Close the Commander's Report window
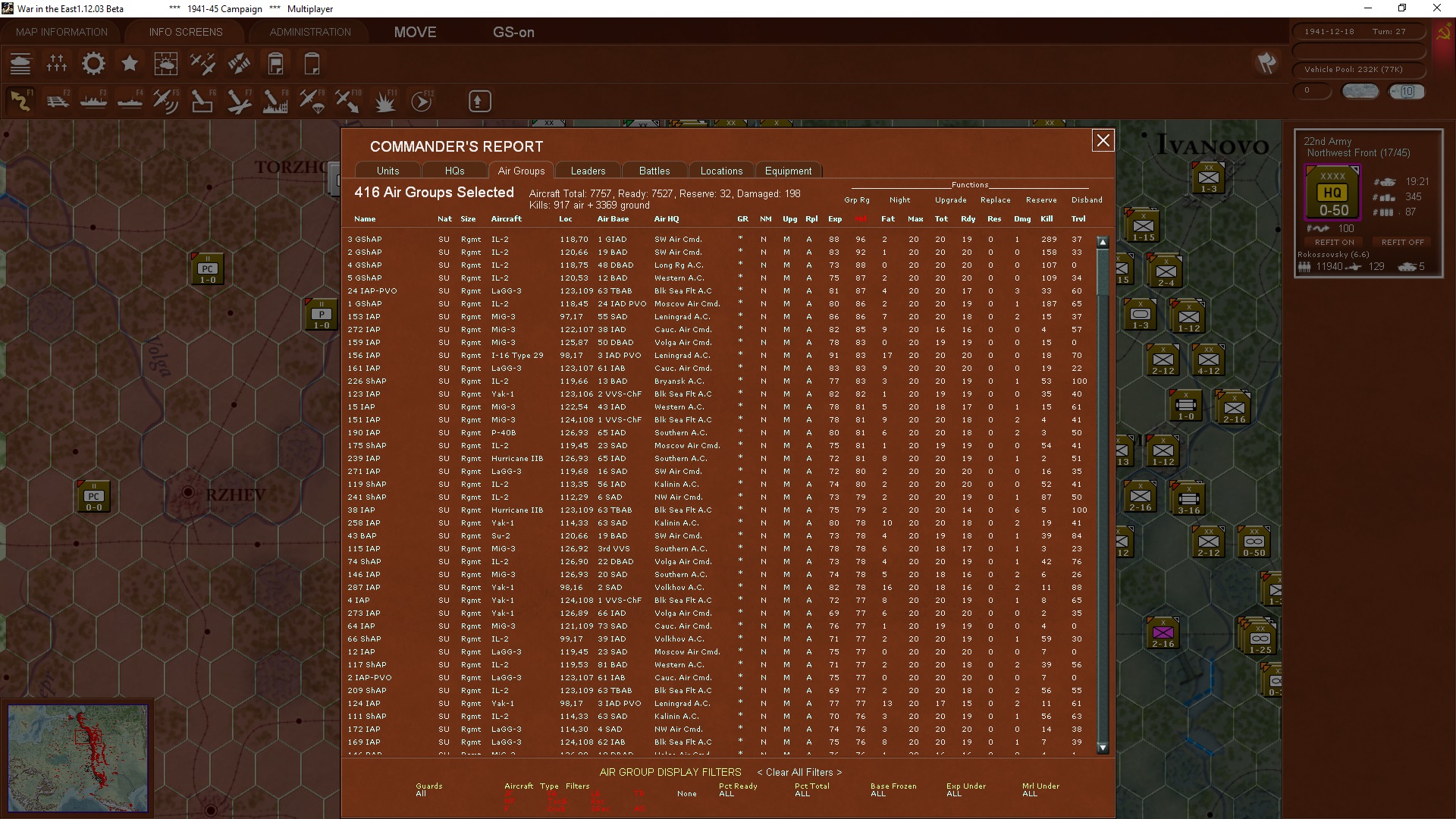The height and width of the screenshot is (819, 1456). tap(1103, 140)
